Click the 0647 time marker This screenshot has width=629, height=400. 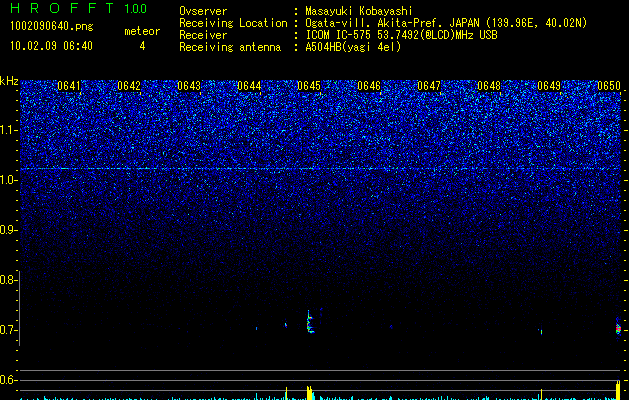coord(429,86)
